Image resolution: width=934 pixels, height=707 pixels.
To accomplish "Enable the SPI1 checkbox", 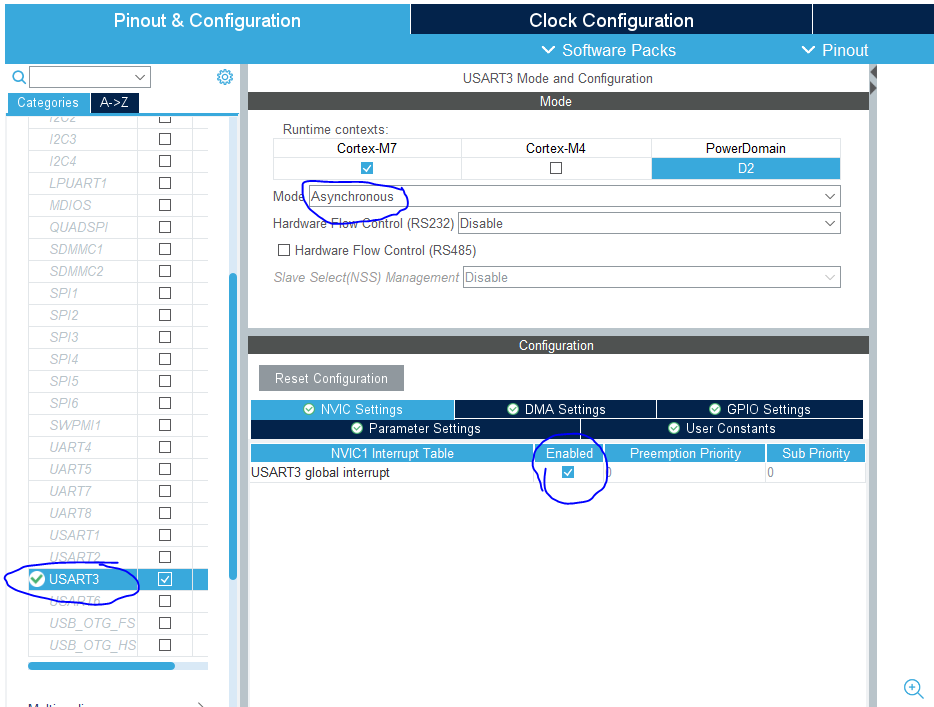I will click(x=165, y=293).
